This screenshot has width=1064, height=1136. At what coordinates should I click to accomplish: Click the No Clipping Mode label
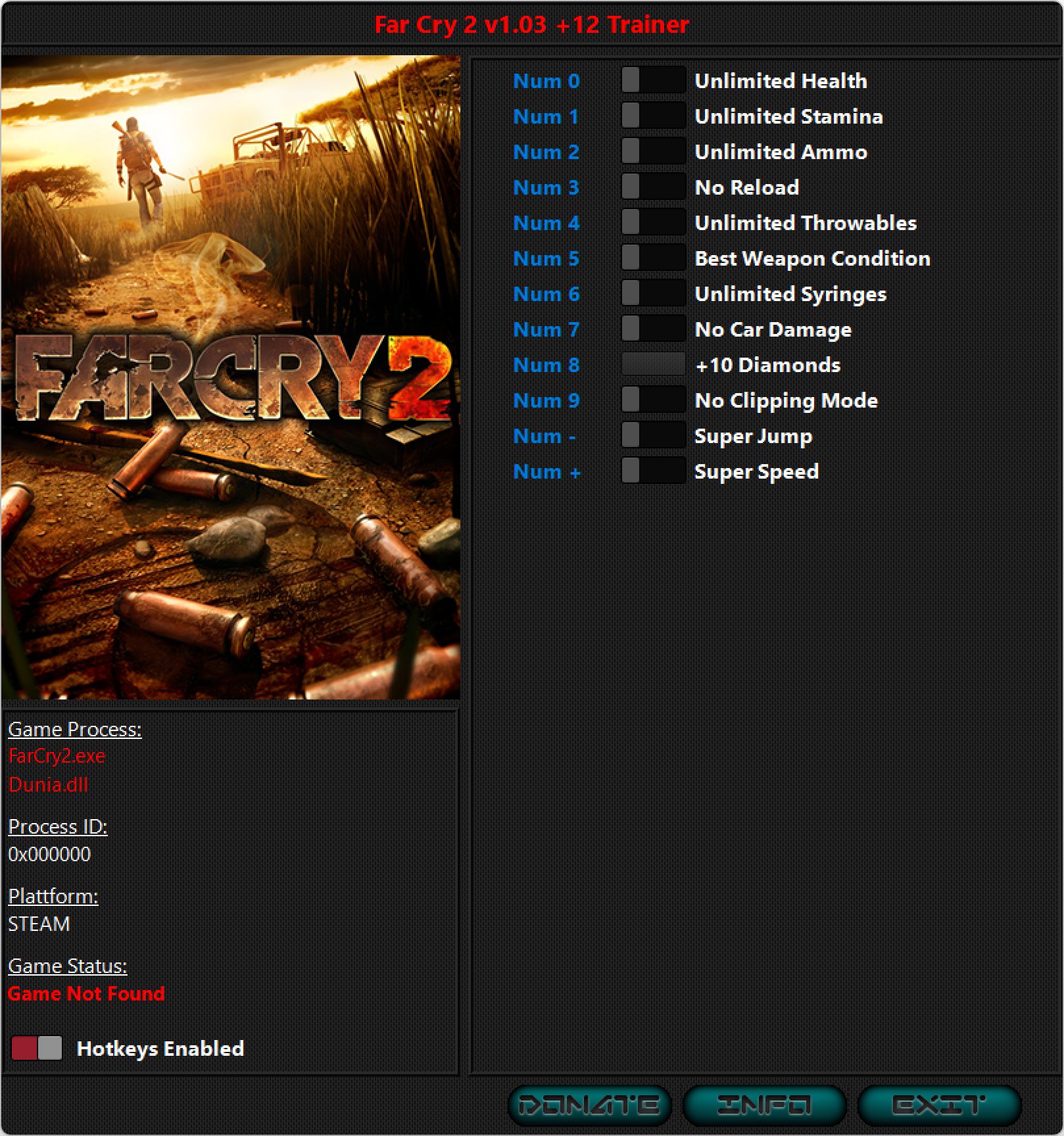786,400
